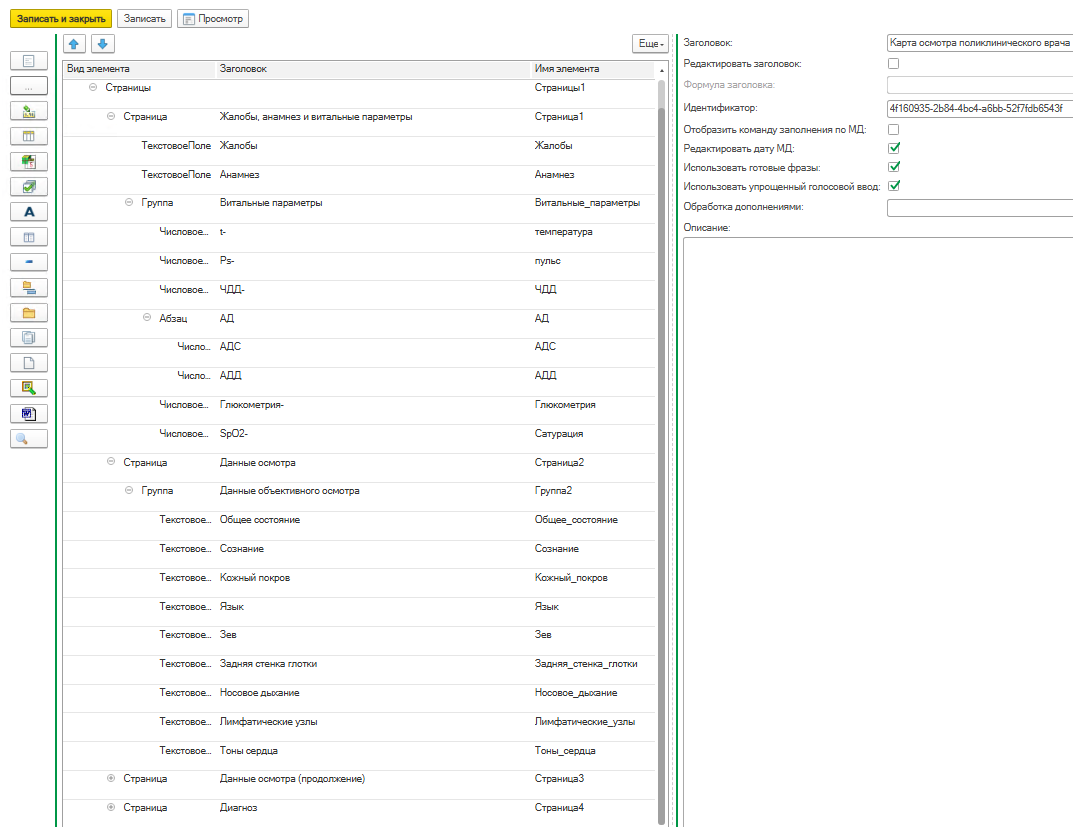Click the ellipsis button in left sidebar
The height and width of the screenshot is (827, 1073).
[x=29, y=86]
